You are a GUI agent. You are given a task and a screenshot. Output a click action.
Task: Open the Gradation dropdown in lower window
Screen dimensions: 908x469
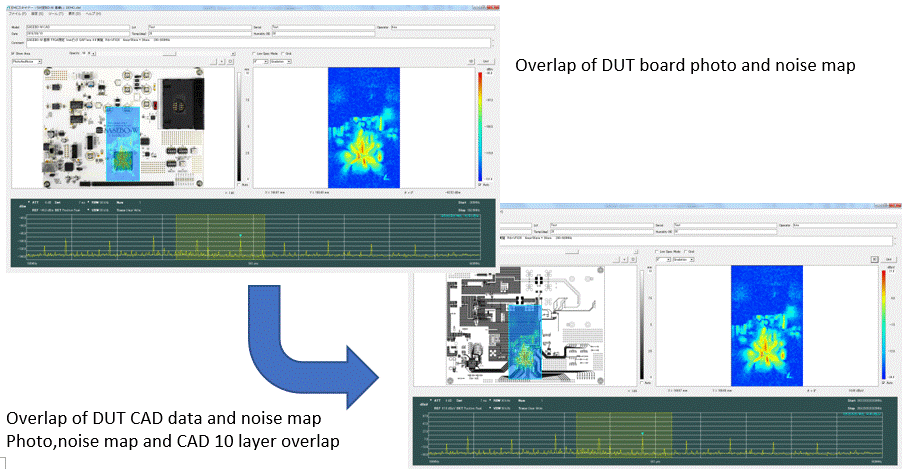click(683, 259)
